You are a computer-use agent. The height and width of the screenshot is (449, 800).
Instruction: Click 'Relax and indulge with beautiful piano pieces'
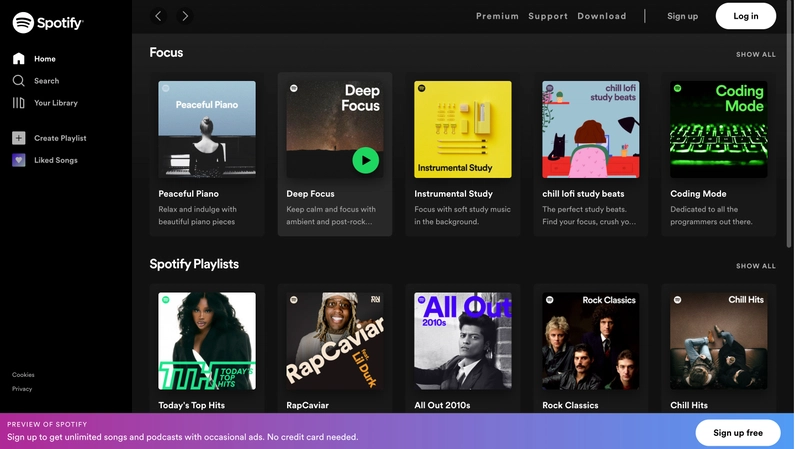[197, 215]
